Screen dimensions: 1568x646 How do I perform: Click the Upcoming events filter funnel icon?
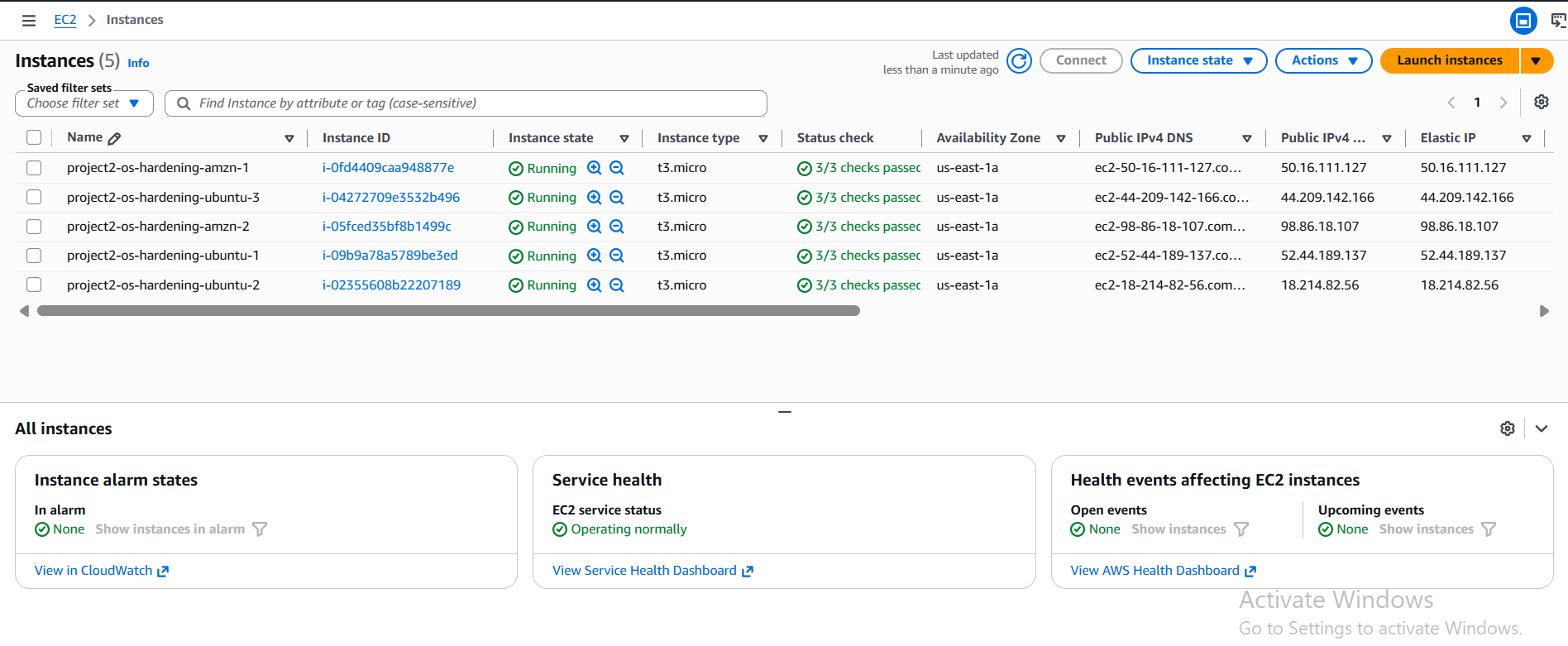[1489, 529]
